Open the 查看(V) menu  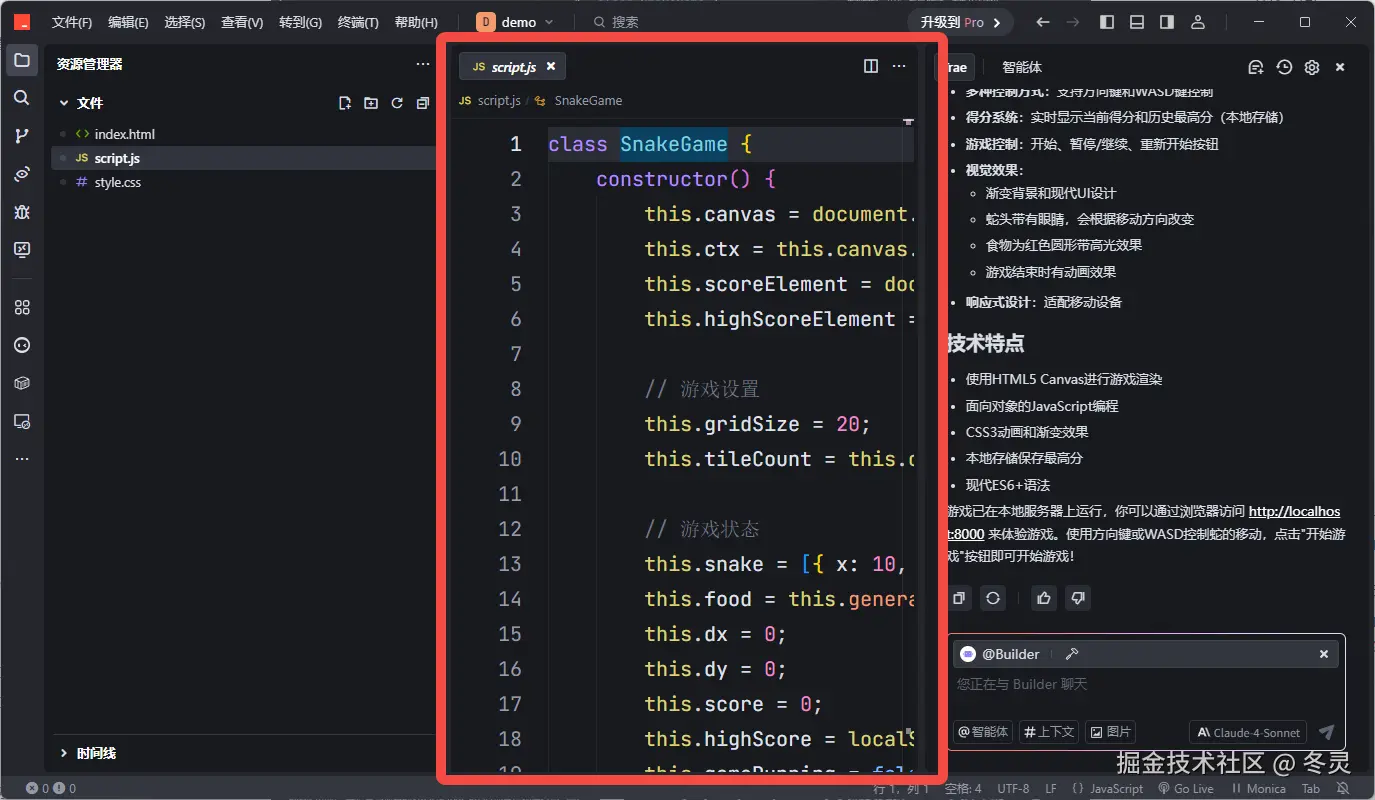point(242,22)
